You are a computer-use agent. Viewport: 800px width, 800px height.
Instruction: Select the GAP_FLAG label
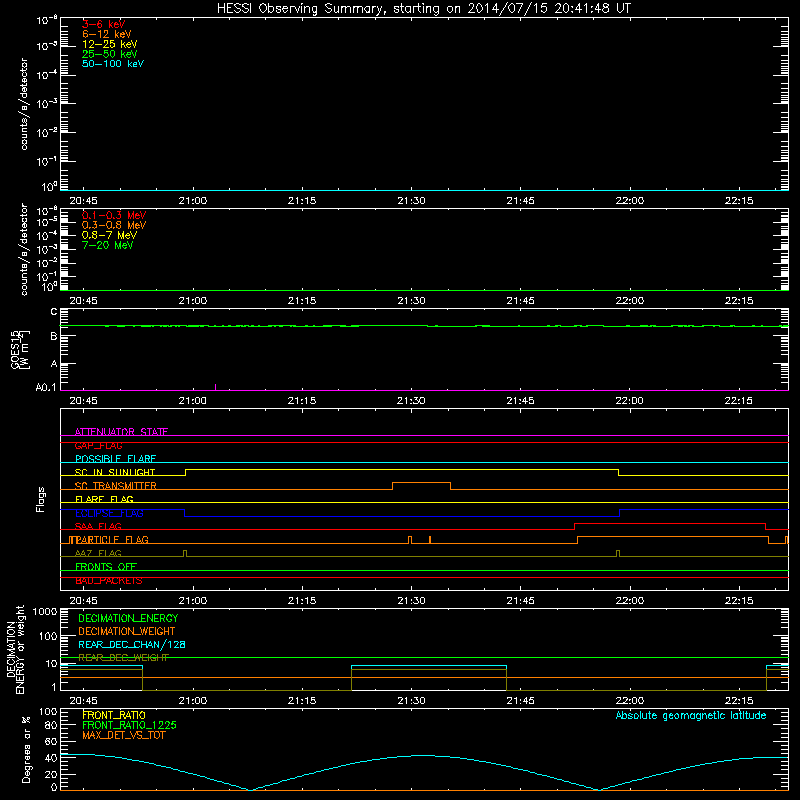[98, 445]
